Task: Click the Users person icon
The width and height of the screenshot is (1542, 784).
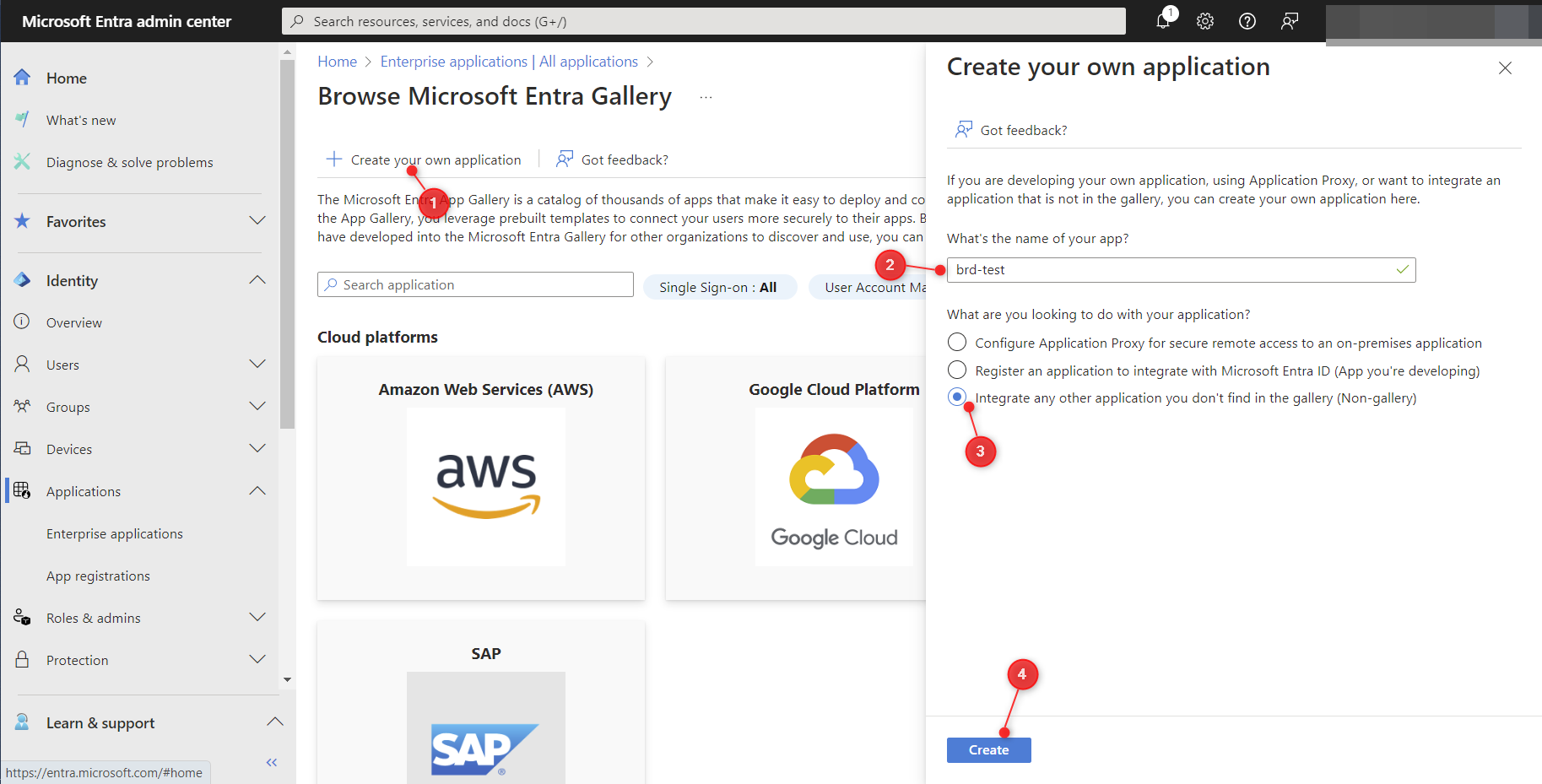Action: 22,364
